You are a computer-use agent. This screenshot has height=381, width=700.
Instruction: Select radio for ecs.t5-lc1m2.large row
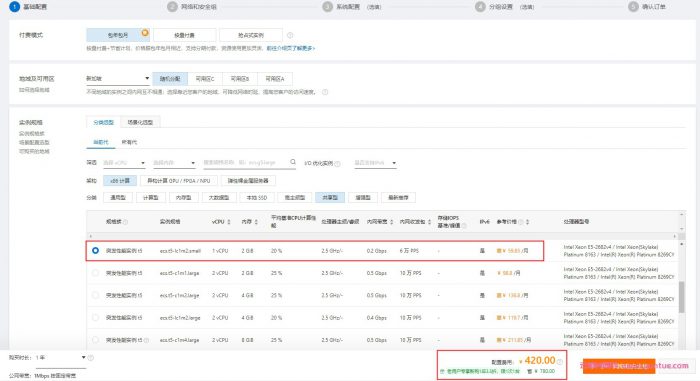click(95, 318)
